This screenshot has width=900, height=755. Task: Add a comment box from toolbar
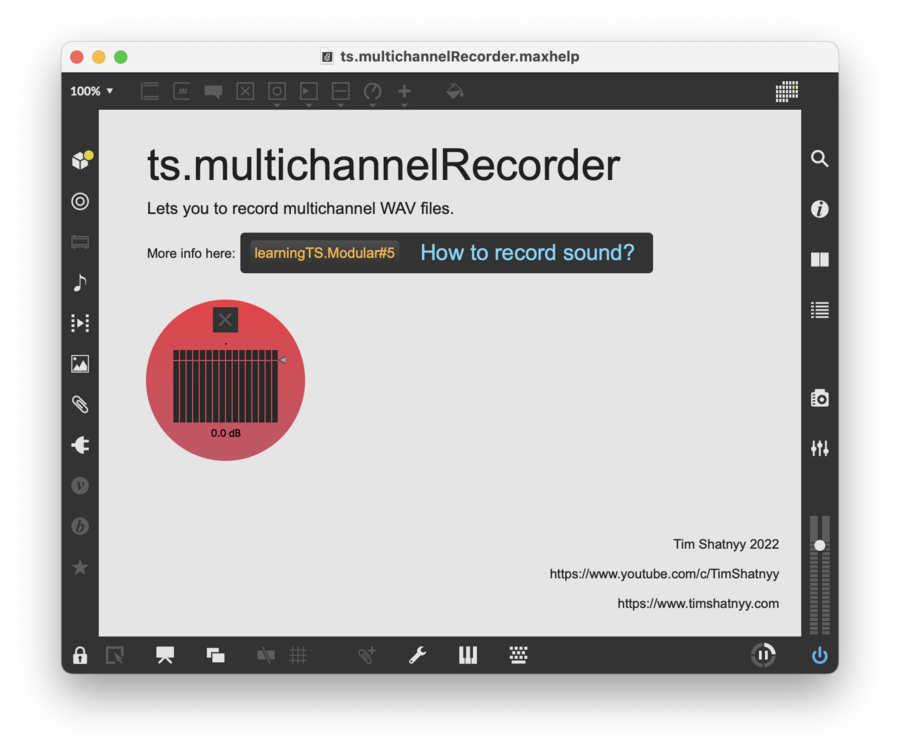[x=214, y=91]
